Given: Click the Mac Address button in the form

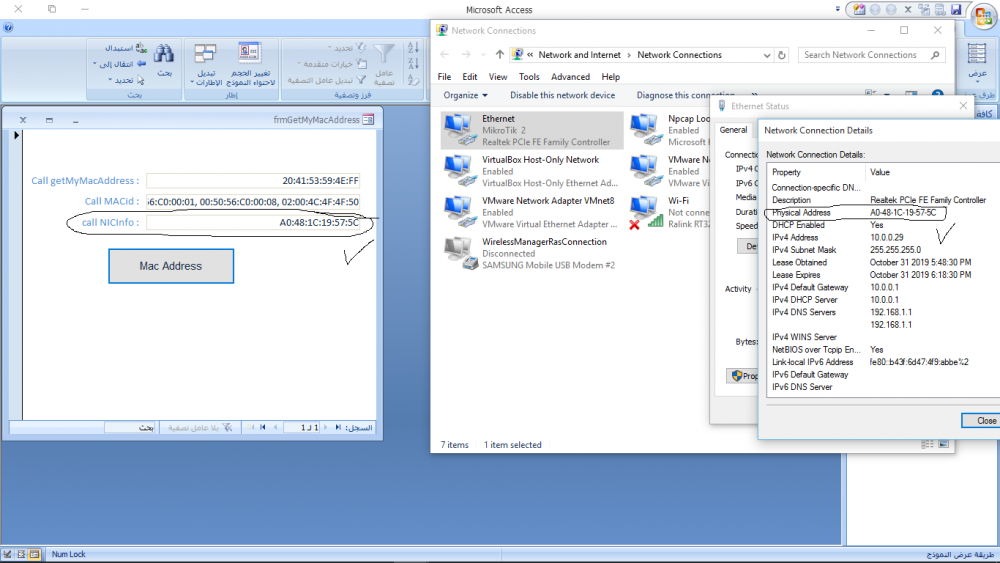Looking at the screenshot, I should click(171, 266).
